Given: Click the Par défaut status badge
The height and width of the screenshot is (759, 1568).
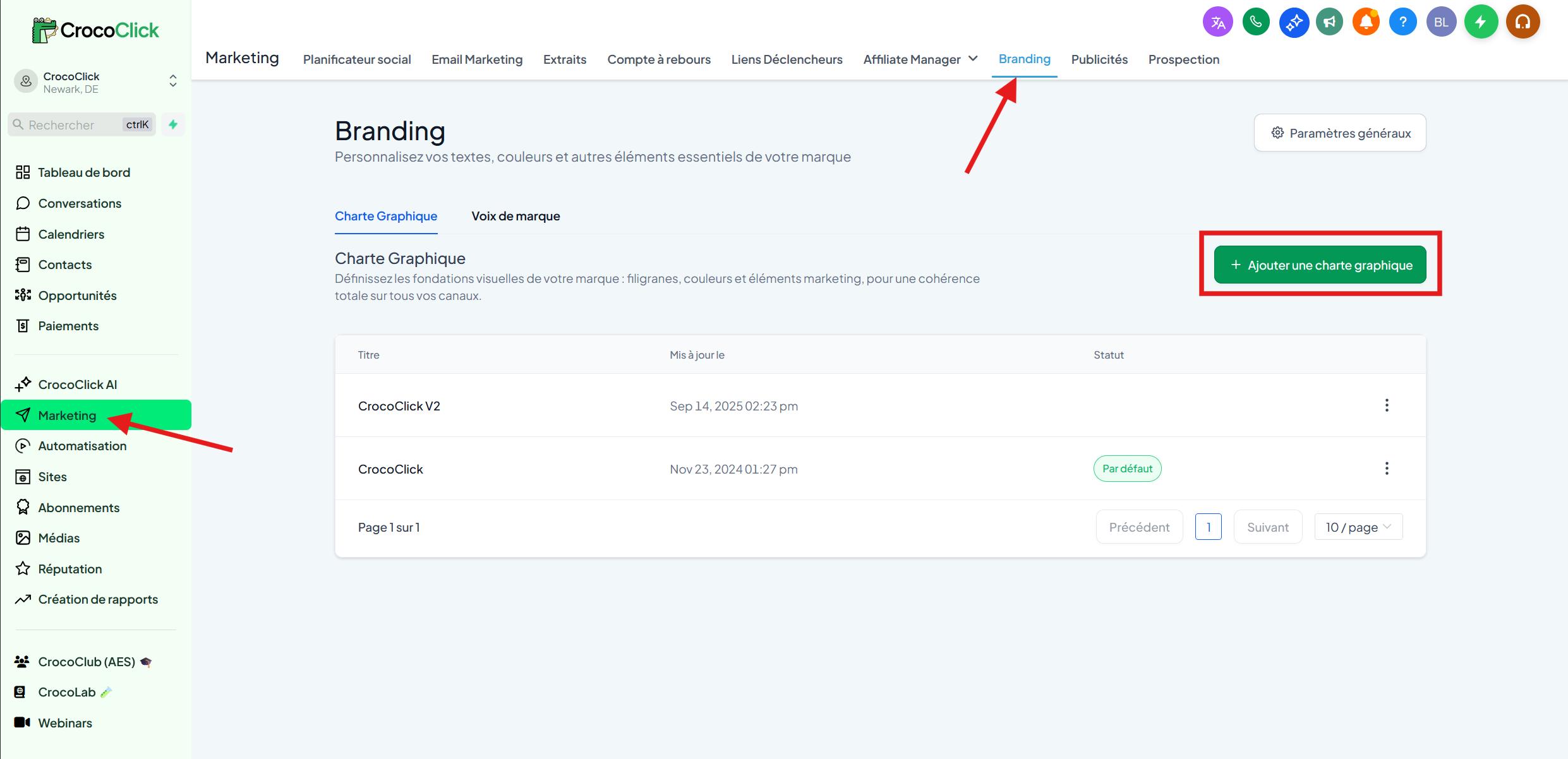Looking at the screenshot, I should (x=1128, y=469).
